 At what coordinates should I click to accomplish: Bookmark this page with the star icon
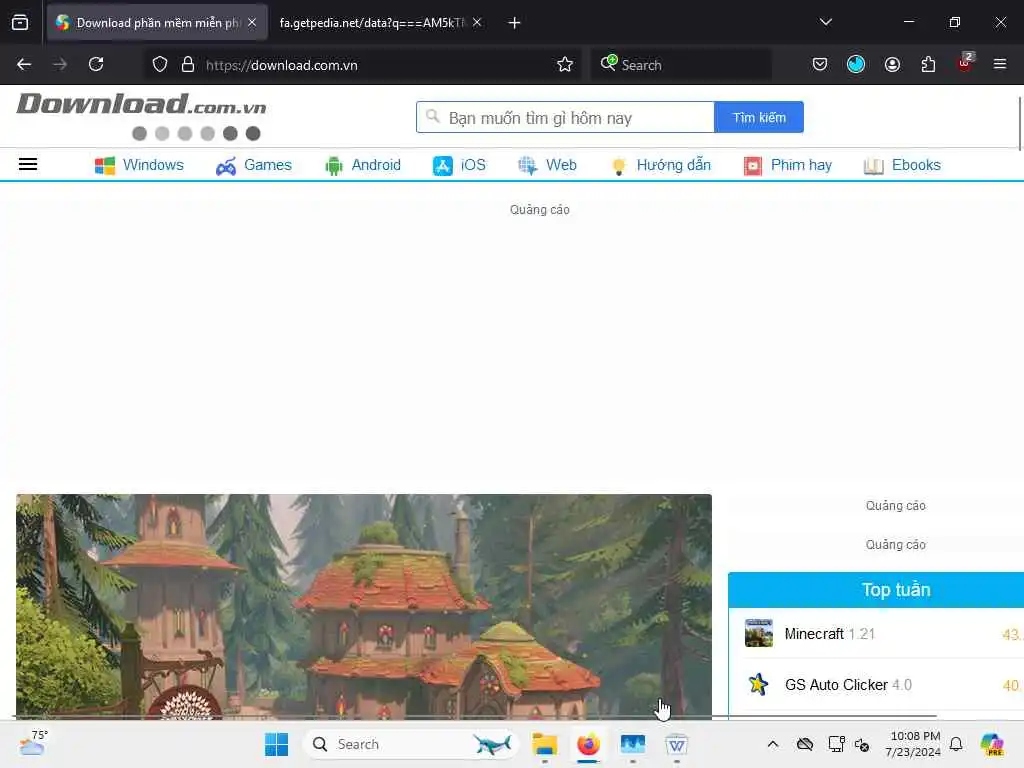click(565, 65)
